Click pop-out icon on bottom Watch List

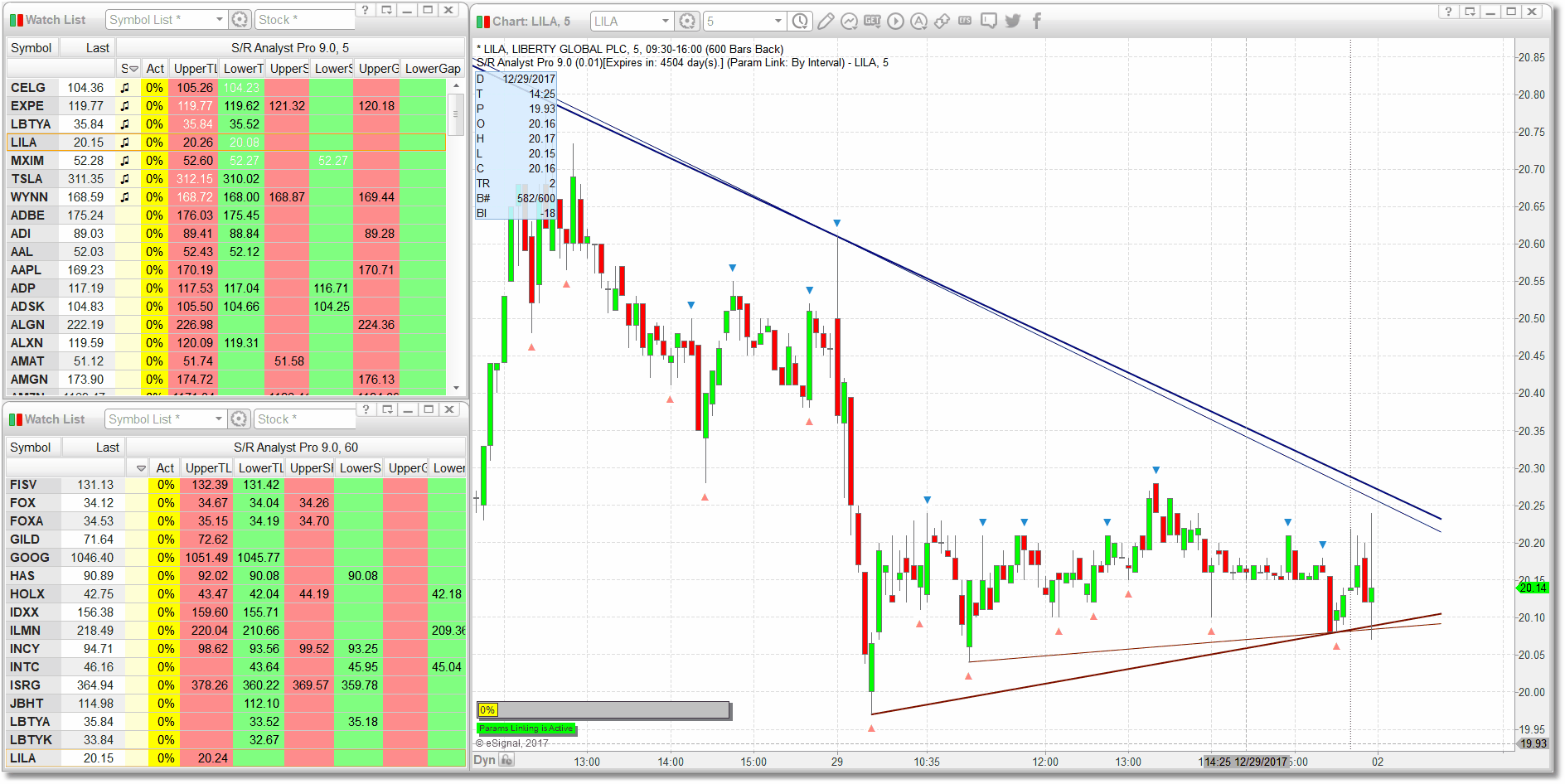(387, 409)
